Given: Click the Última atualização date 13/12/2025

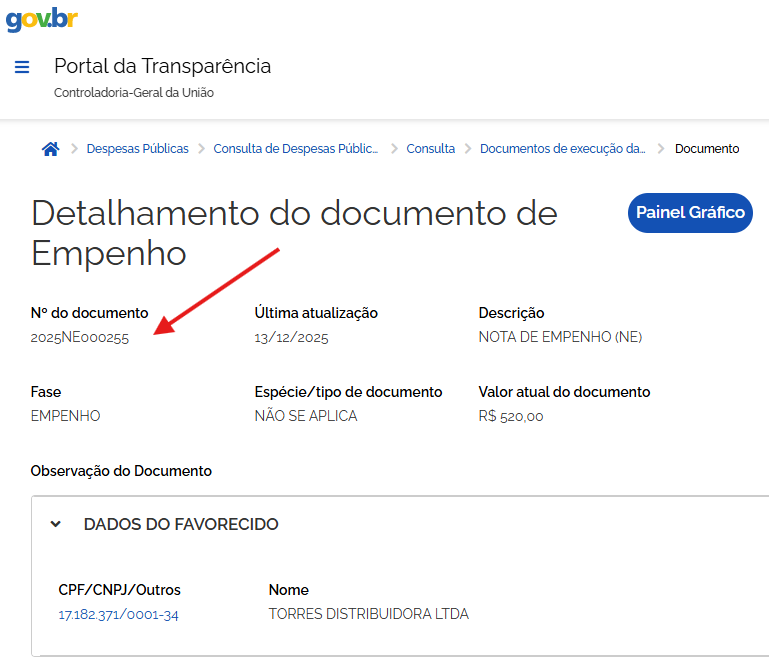Looking at the screenshot, I should click(x=291, y=338).
